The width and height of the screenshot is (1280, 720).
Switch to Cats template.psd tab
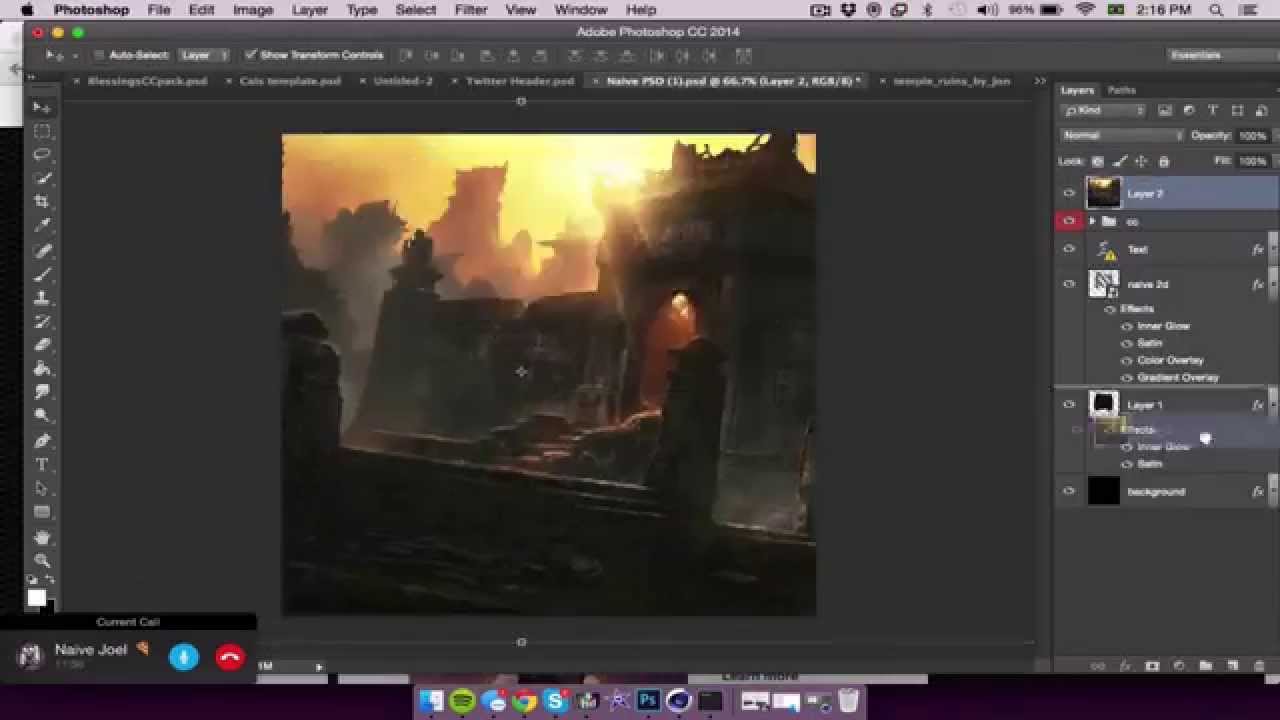[289, 81]
